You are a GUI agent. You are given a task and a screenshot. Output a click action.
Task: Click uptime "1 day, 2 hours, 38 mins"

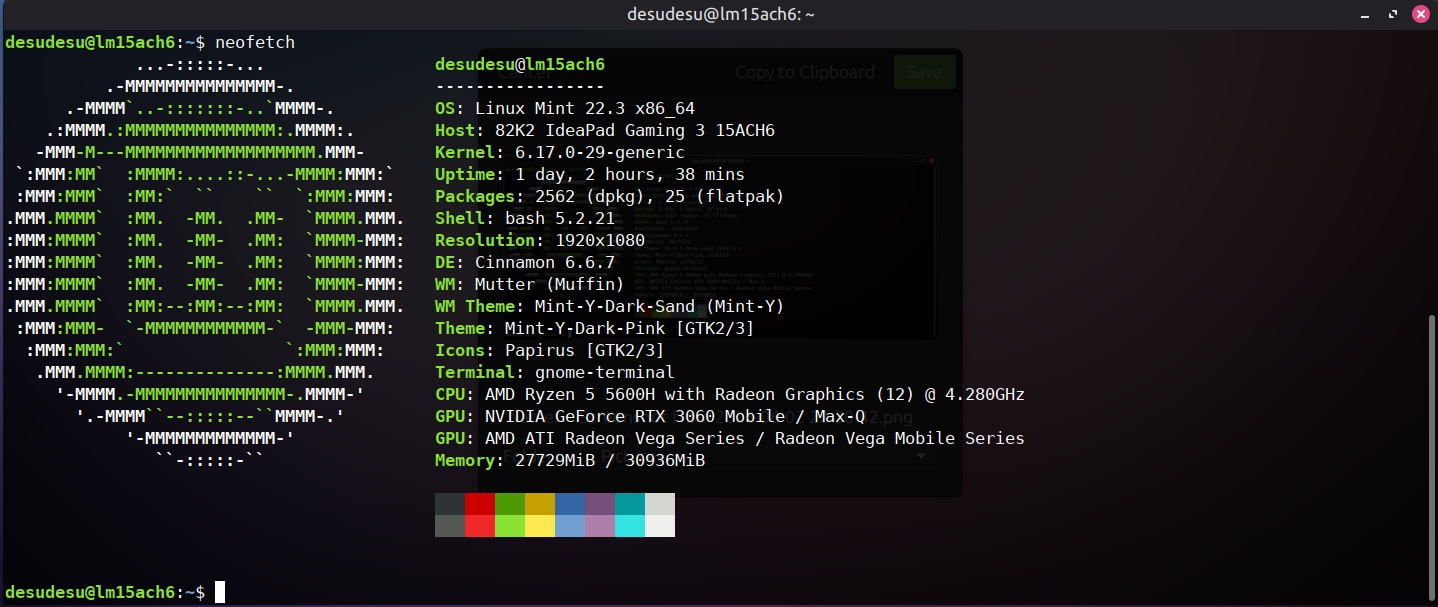(x=630, y=175)
